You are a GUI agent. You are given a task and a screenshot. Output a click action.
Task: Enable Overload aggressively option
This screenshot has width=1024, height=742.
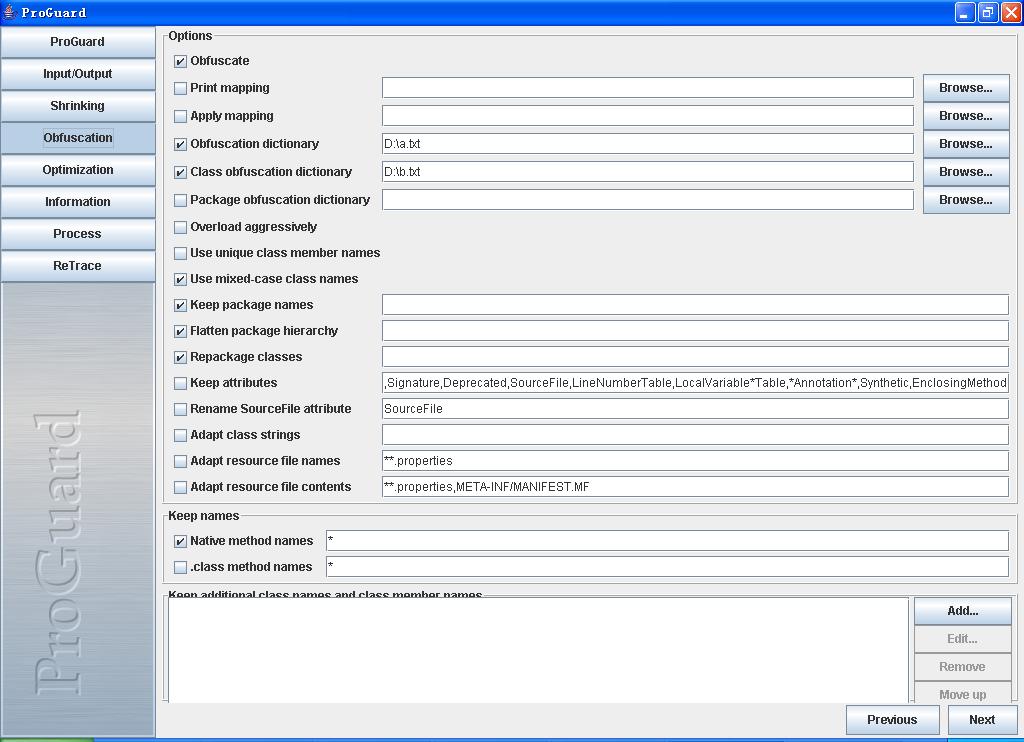click(x=180, y=227)
